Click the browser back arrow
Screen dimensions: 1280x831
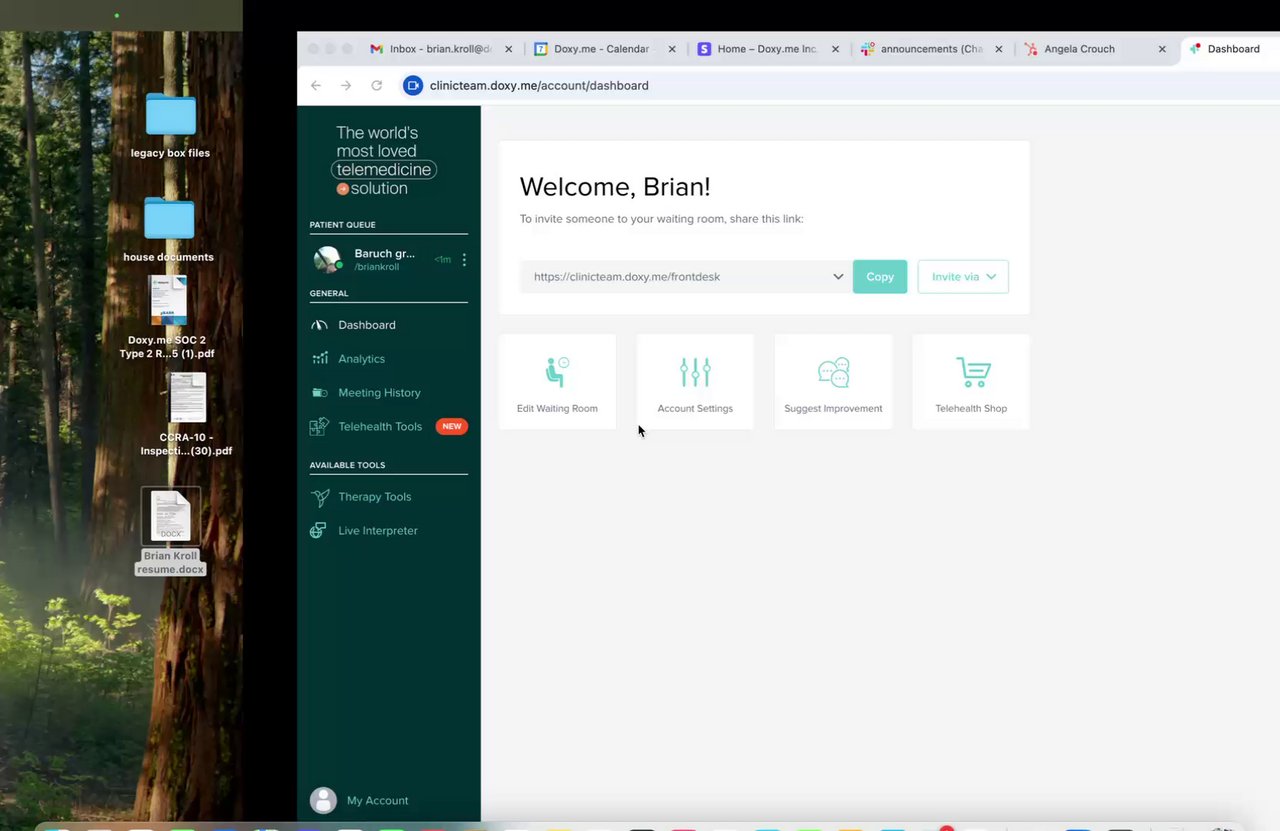pyautogui.click(x=316, y=86)
